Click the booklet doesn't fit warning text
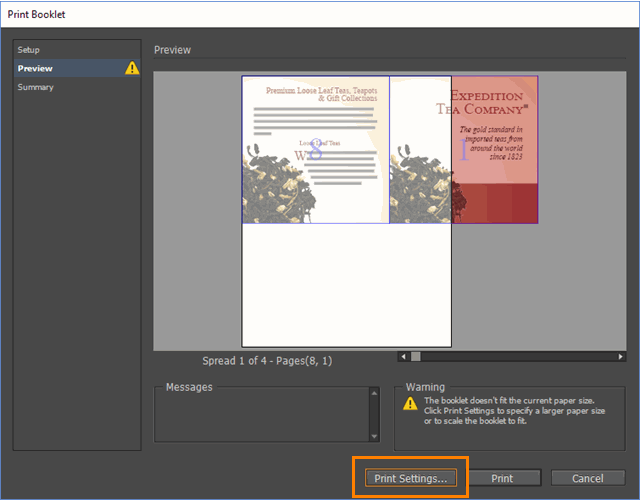Viewport: 640px width, 501px height. [x=514, y=411]
